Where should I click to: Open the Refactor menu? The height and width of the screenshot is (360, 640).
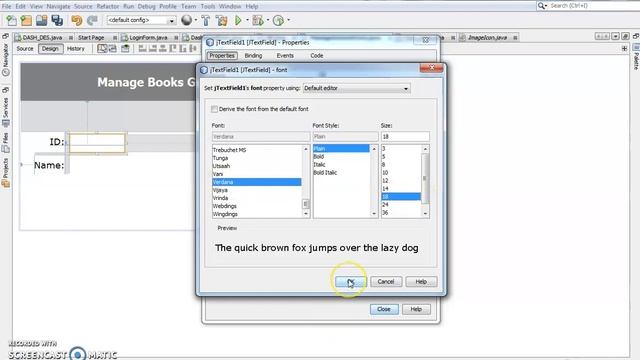107,7
